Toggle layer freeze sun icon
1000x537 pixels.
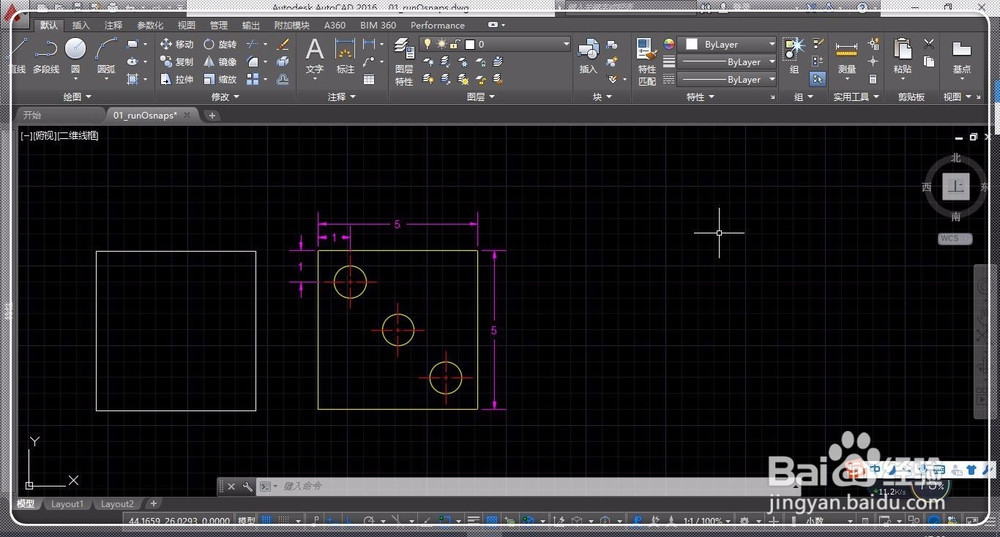(441, 44)
